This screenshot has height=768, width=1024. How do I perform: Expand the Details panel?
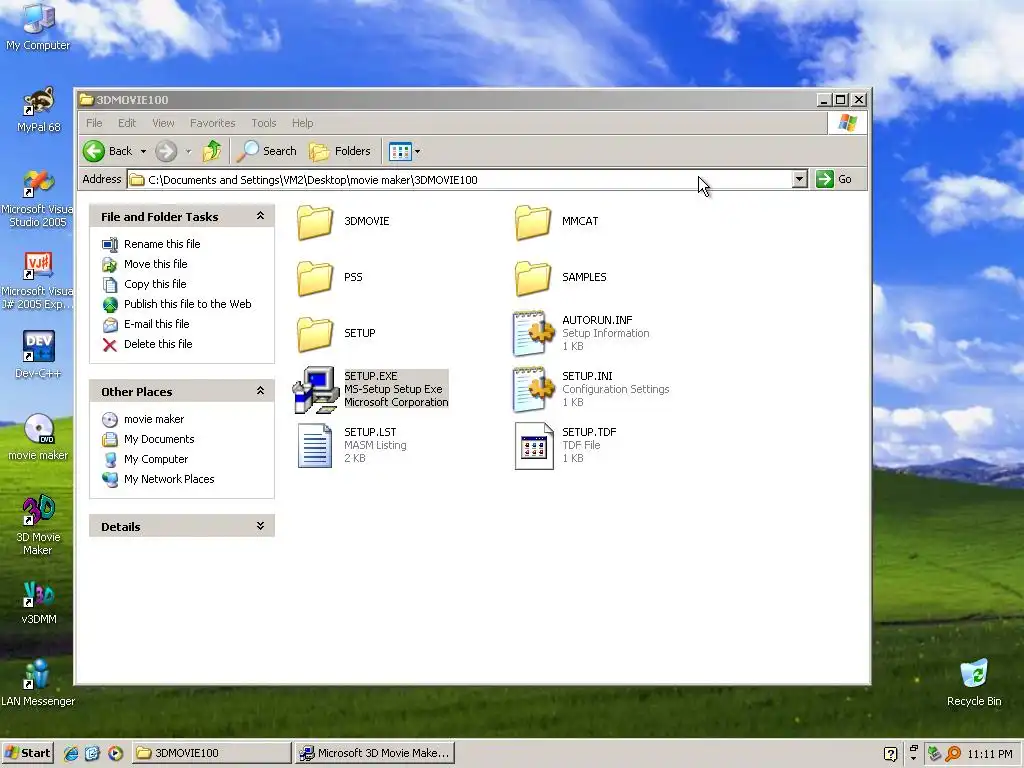point(260,526)
